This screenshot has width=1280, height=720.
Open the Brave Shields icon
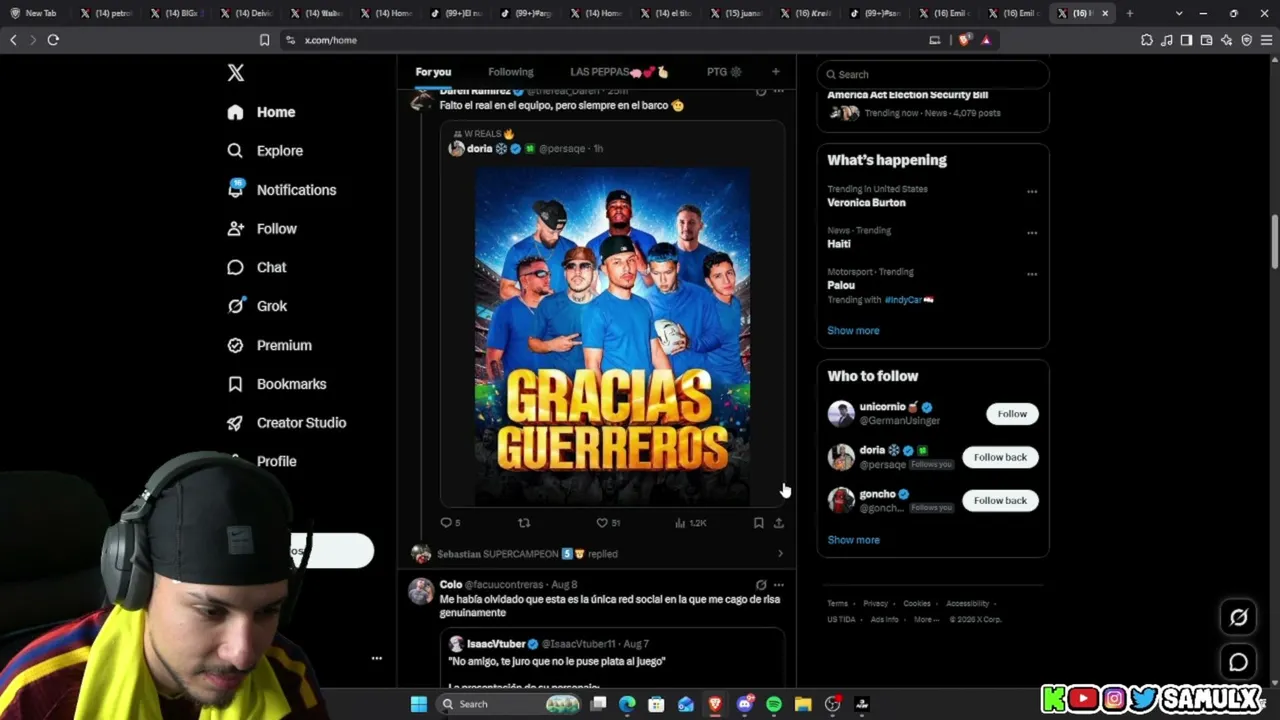(964, 40)
